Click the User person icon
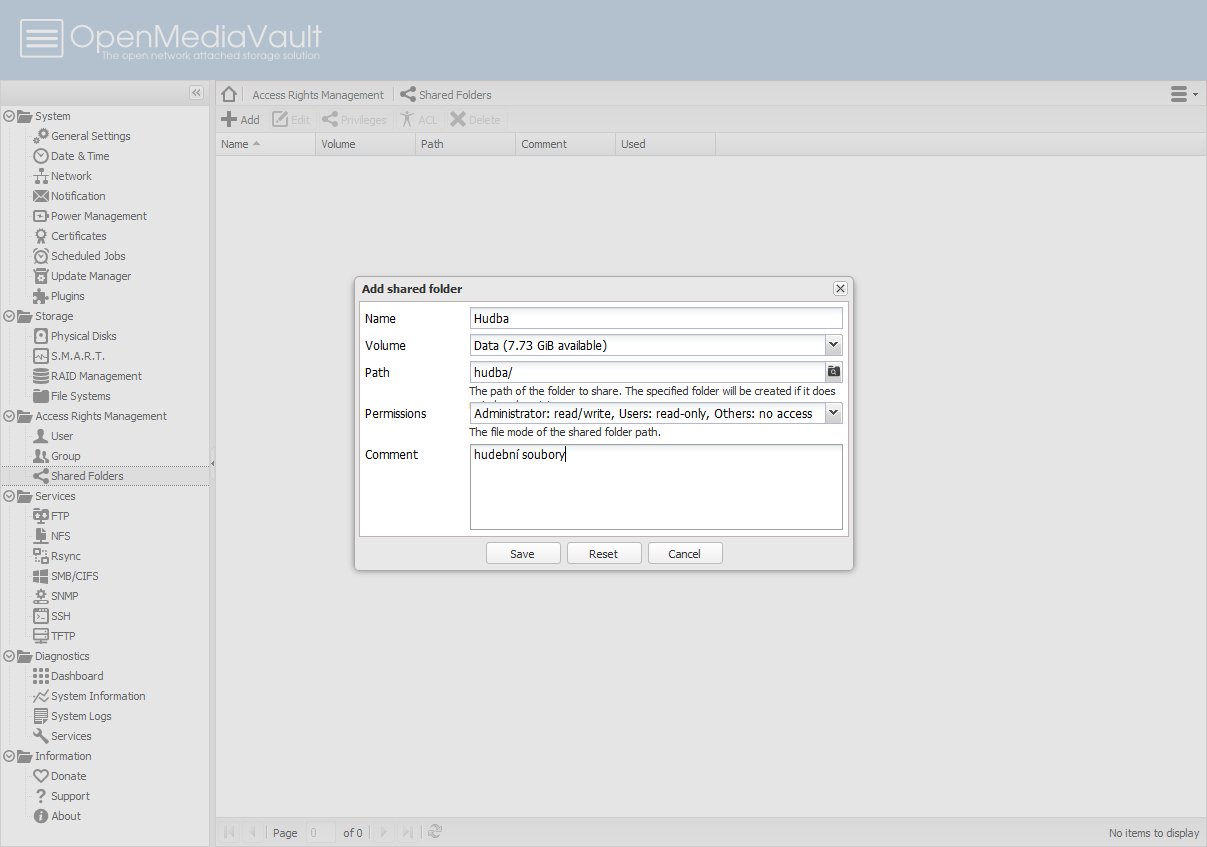The width and height of the screenshot is (1207, 847). pos(41,436)
